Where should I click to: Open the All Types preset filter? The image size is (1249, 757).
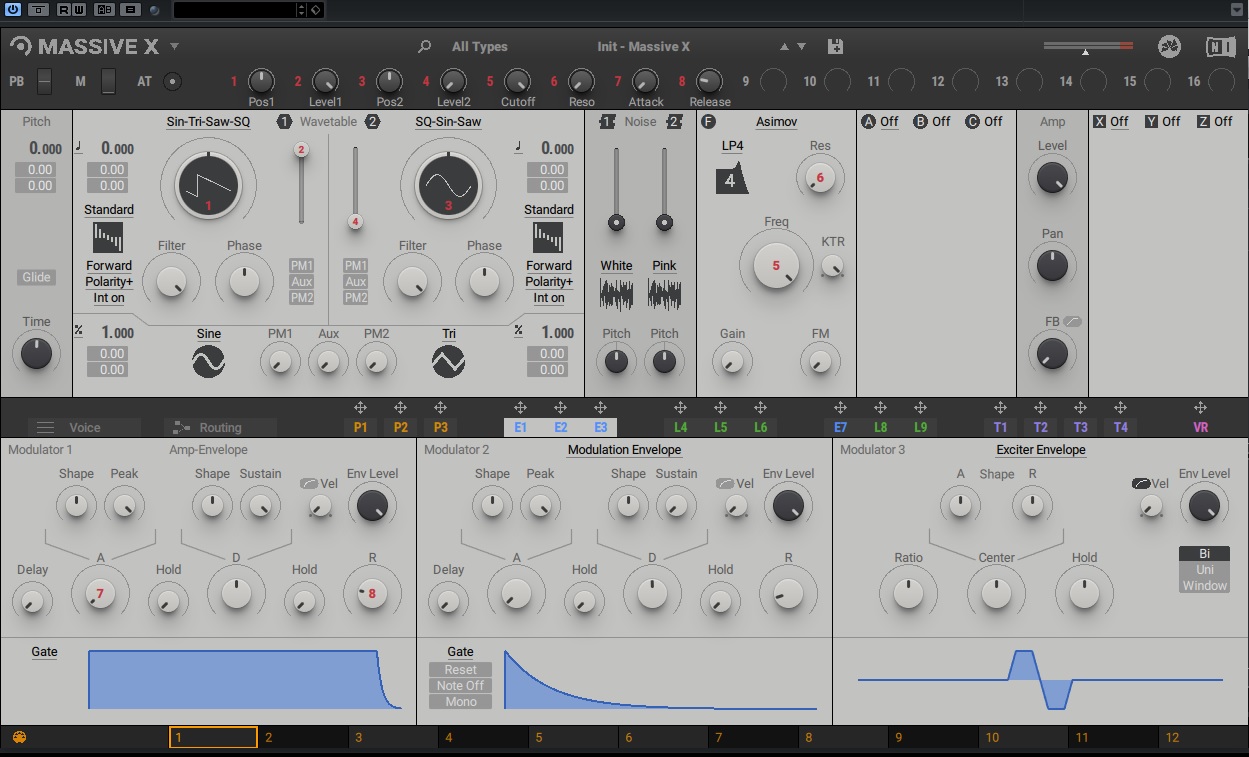point(480,47)
